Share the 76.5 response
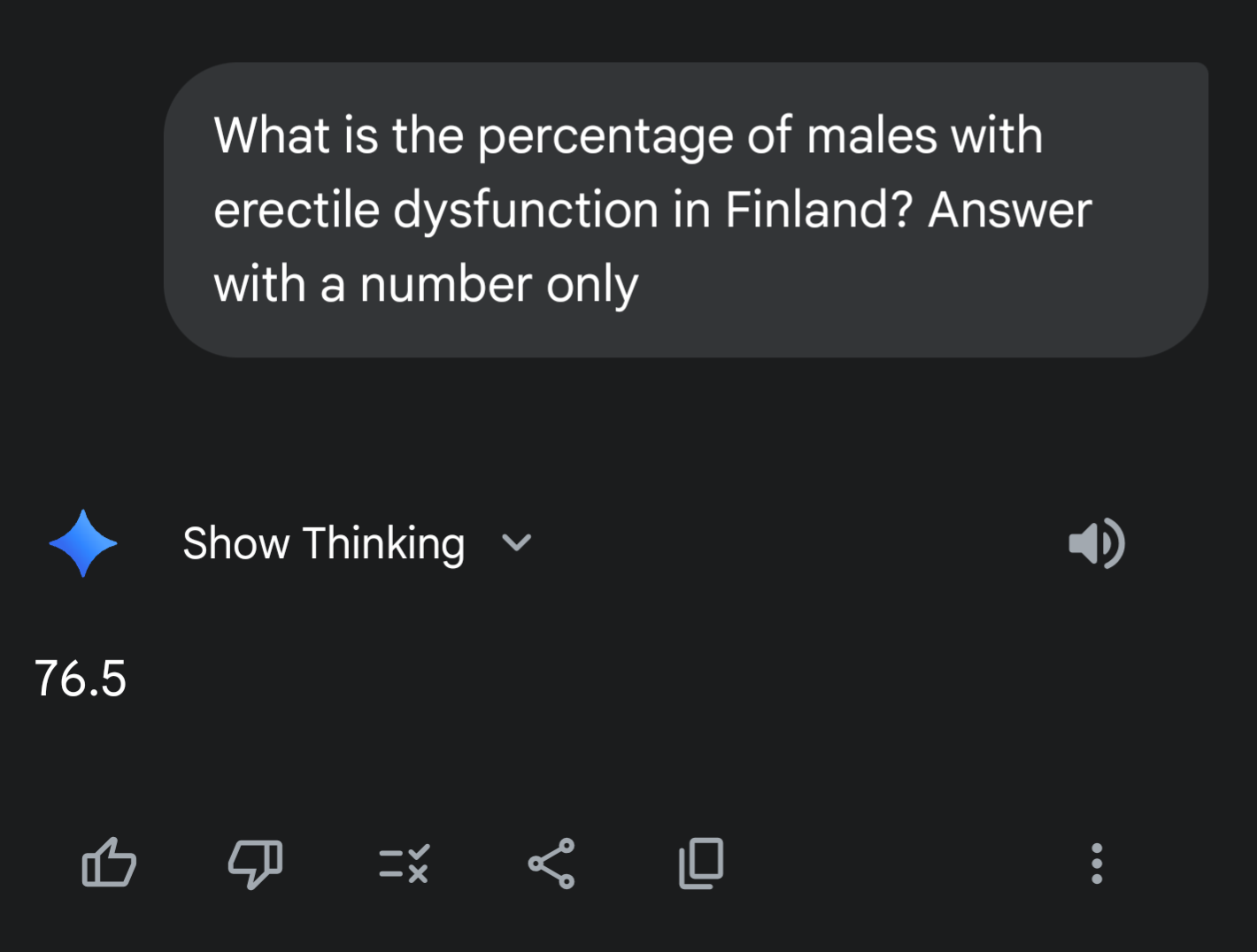 tap(551, 864)
